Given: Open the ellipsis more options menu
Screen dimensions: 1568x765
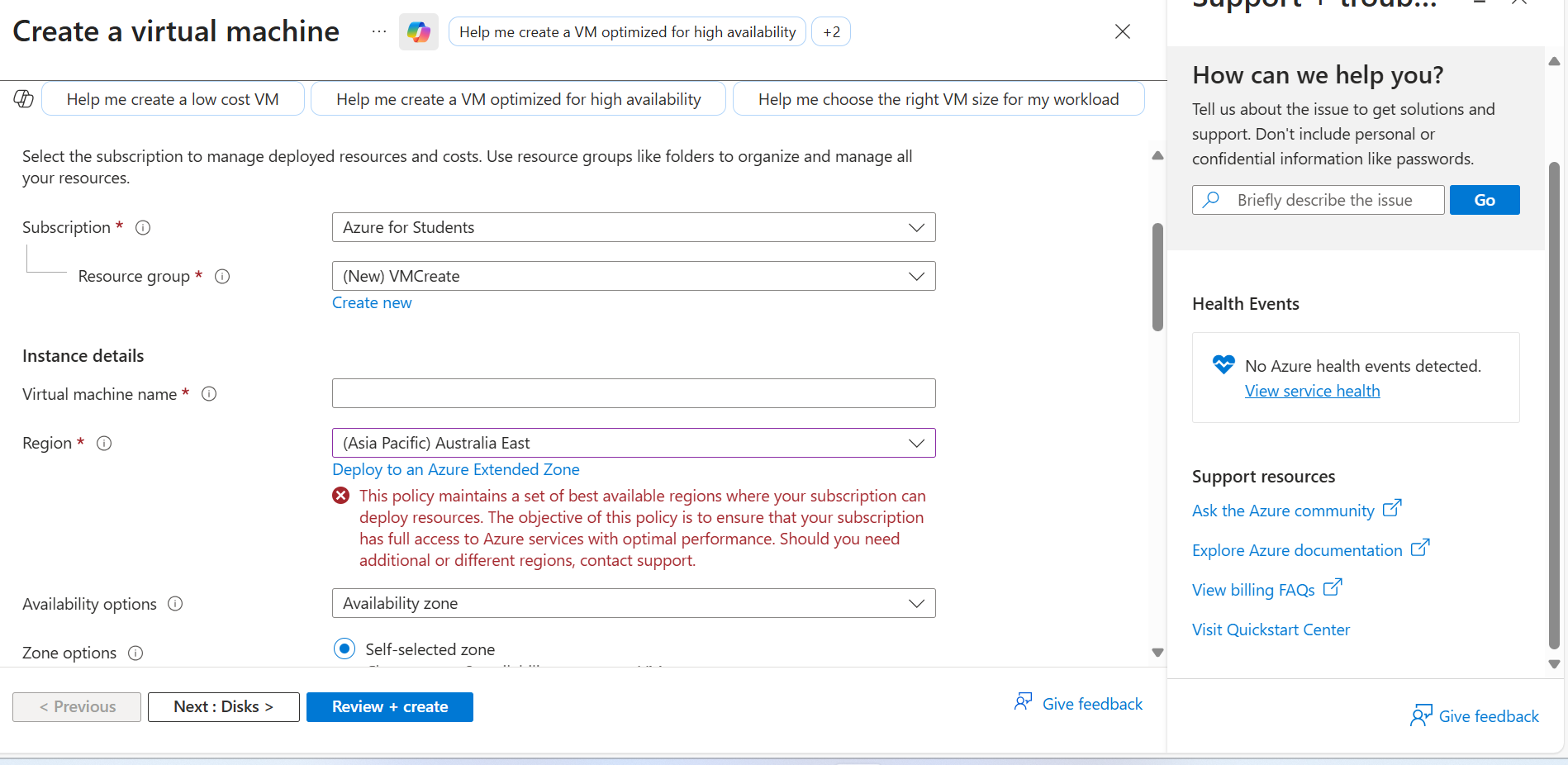Looking at the screenshot, I should (378, 32).
